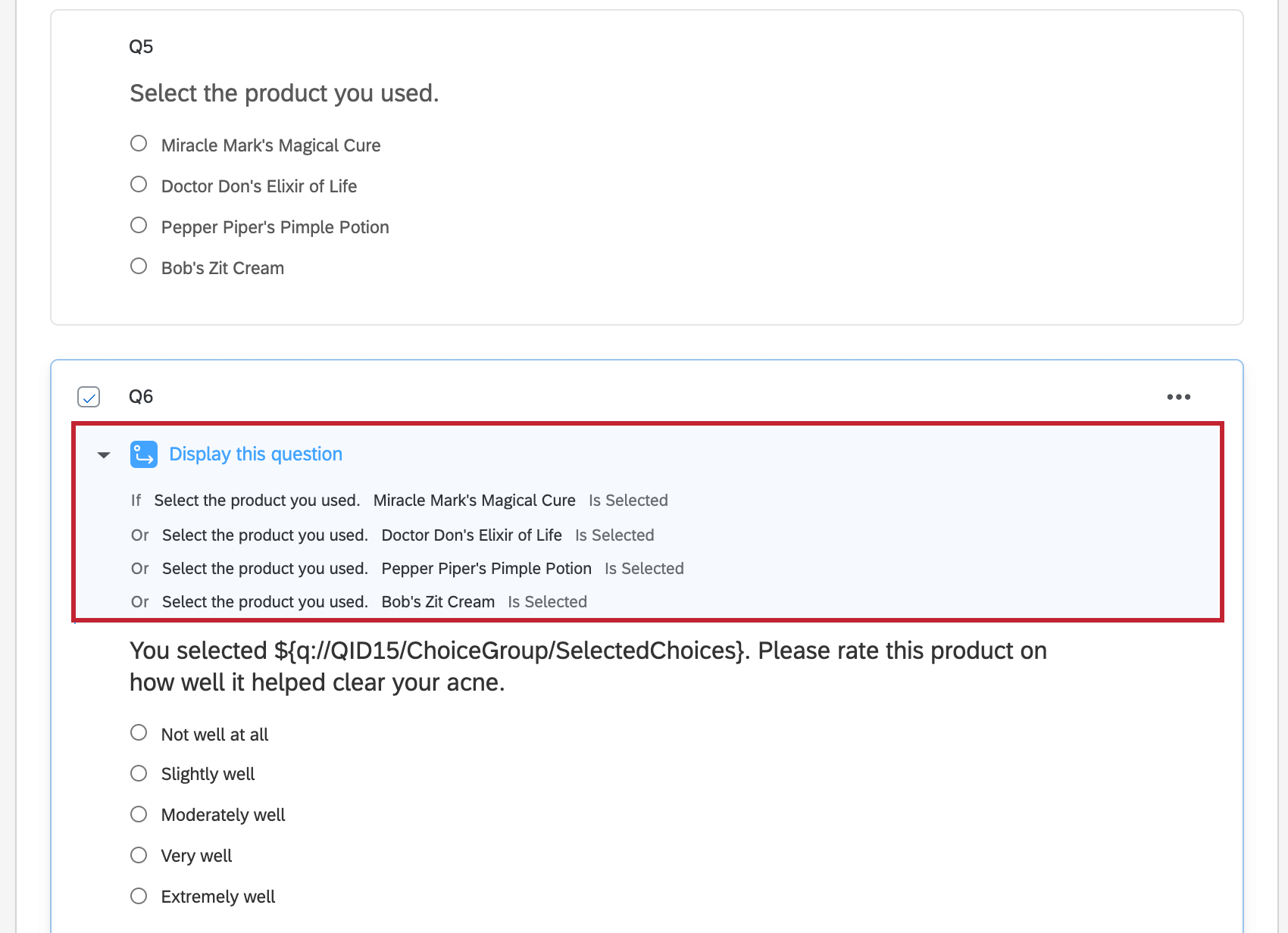The height and width of the screenshot is (933, 1288).
Task: Click the Q5 question text to edit
Action: coord(284,92)
